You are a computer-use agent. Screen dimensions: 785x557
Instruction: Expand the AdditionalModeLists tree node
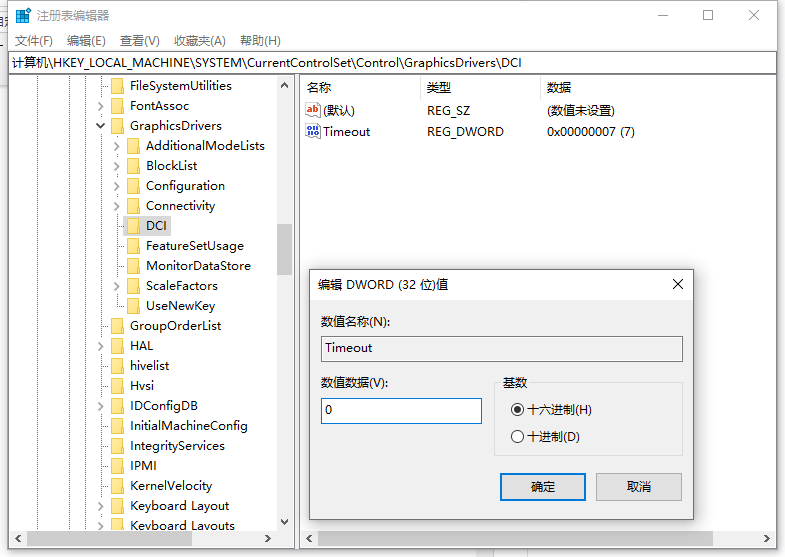117,146
